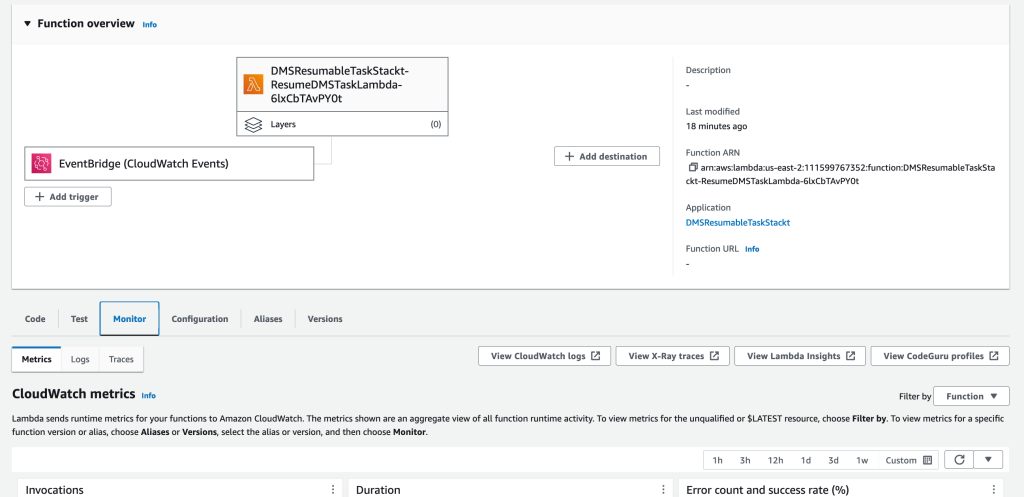Open the Error count widget options menu
This screenshot has width=1024, height=497.
(x=993, y=489)
